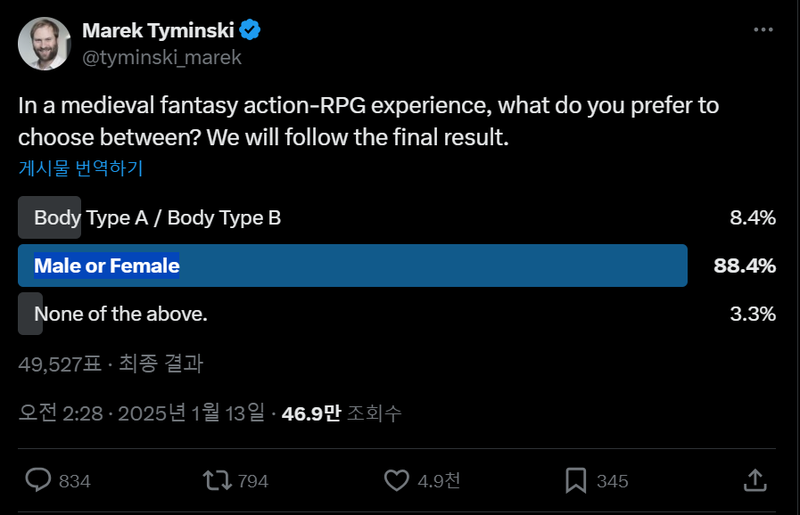Click the translate post link
The image size is (800, 515).
pos(80,168)
